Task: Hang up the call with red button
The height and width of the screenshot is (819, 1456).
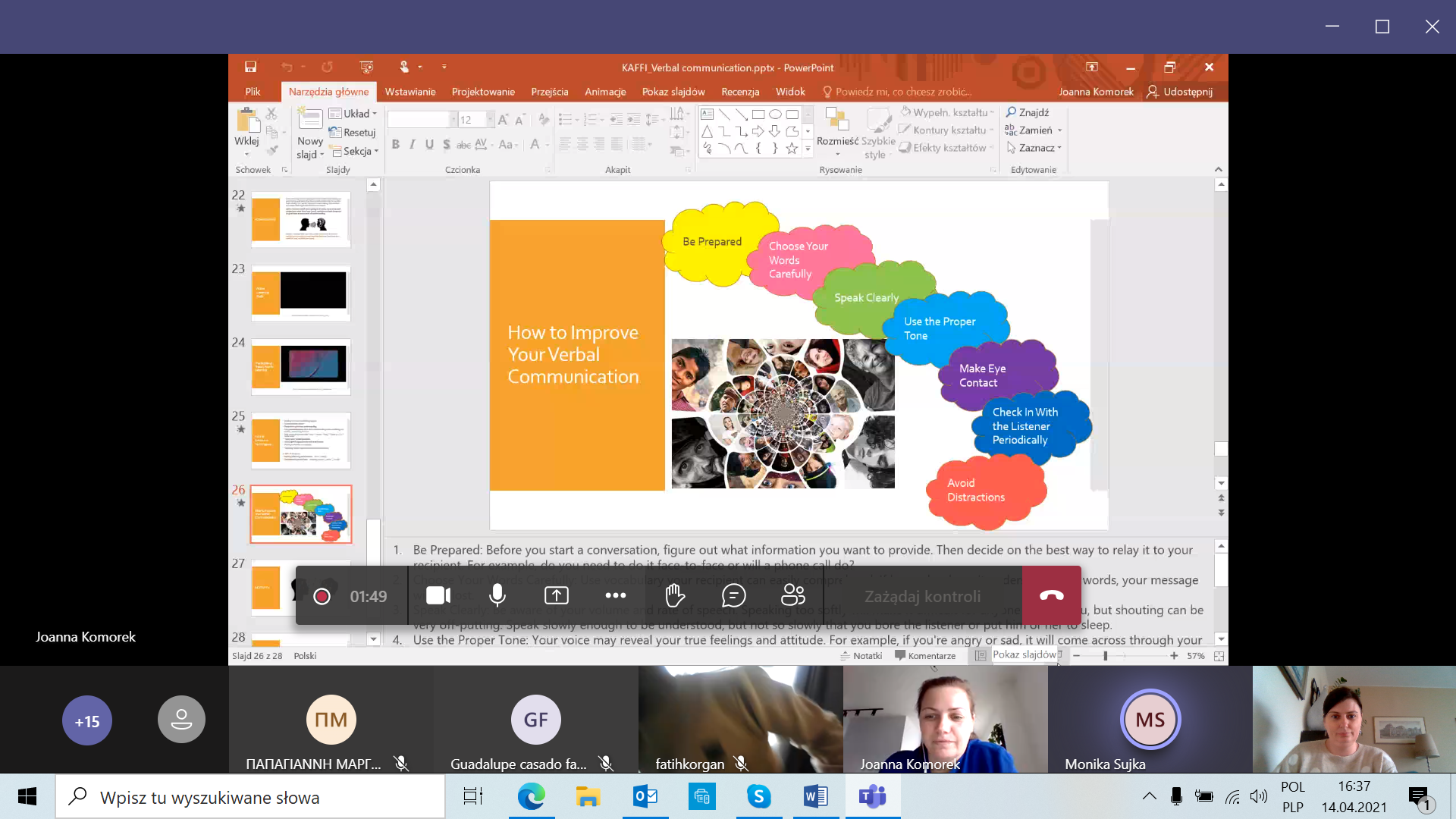Action: click(1051, 596)
